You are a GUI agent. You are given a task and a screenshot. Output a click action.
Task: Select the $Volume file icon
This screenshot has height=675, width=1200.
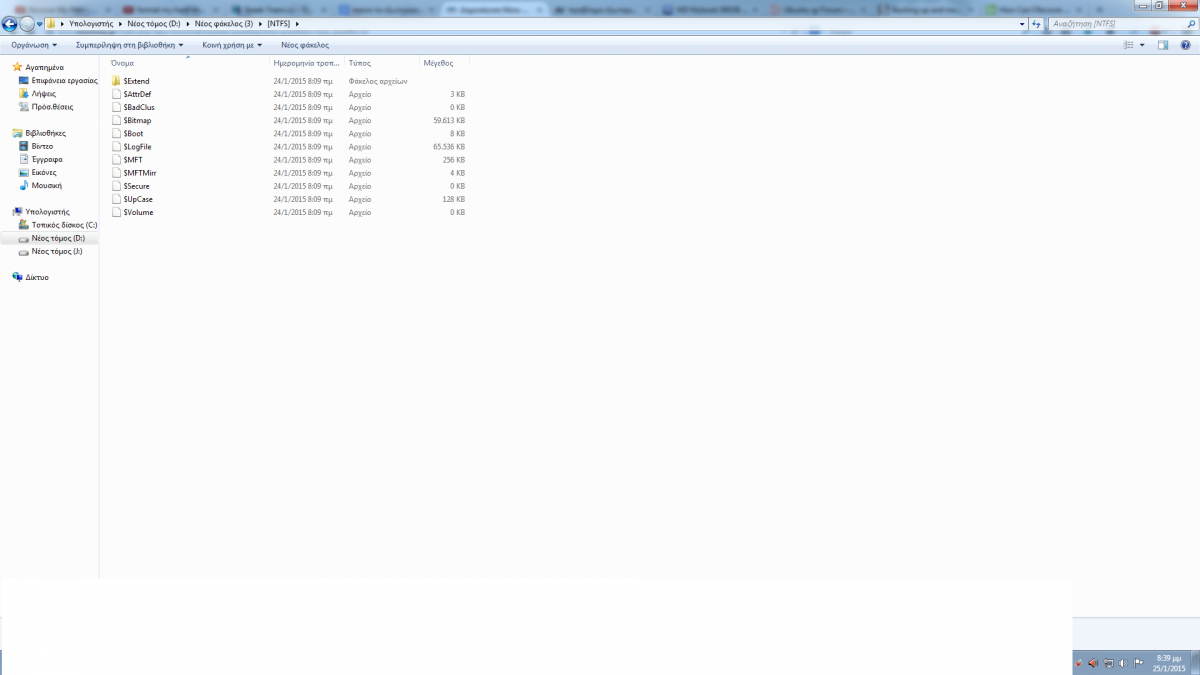116,212
